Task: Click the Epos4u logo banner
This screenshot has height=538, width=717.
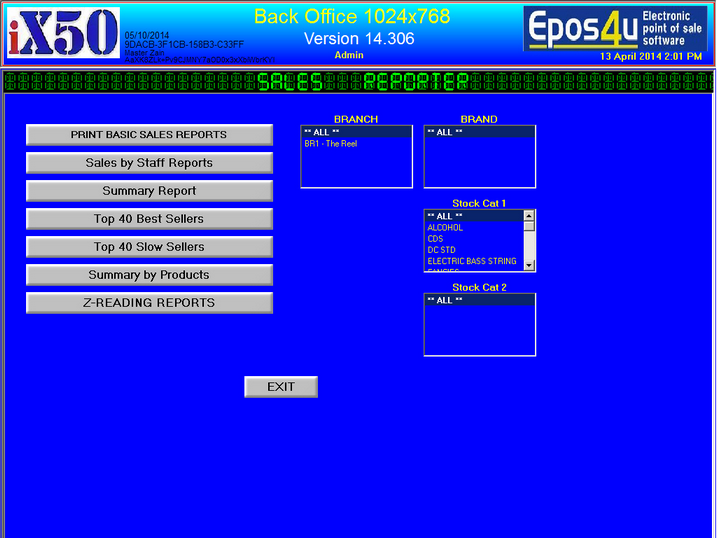Action: [x=615, y=28]
